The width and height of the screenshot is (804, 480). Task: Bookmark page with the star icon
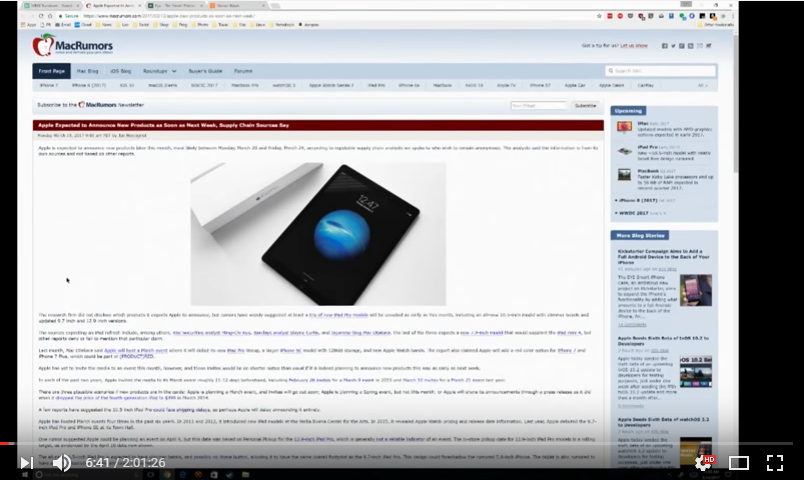pos(599,16)
